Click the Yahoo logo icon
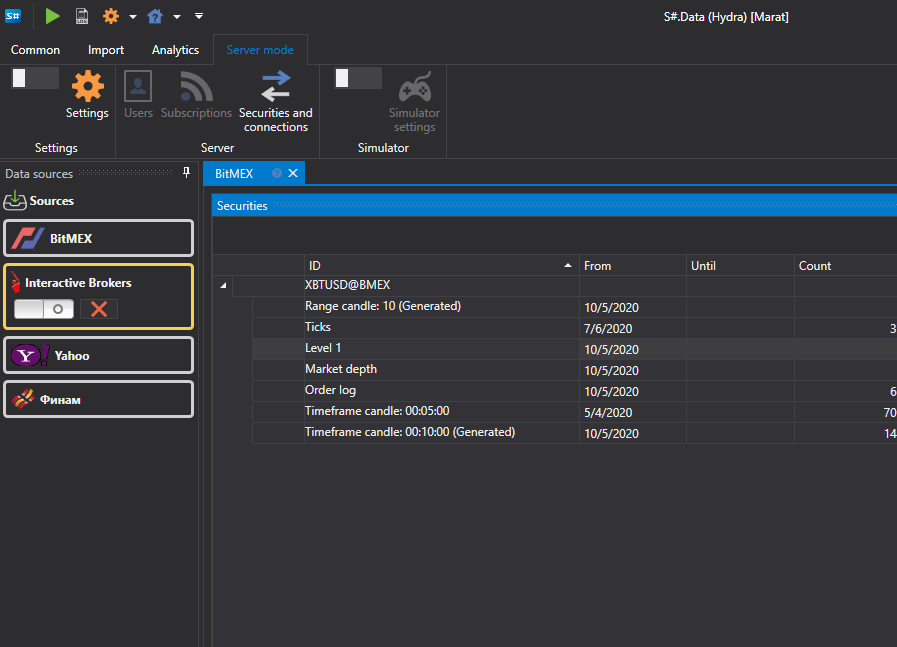The width and height of the screenshot is (897, 647). tap(30, 355)
